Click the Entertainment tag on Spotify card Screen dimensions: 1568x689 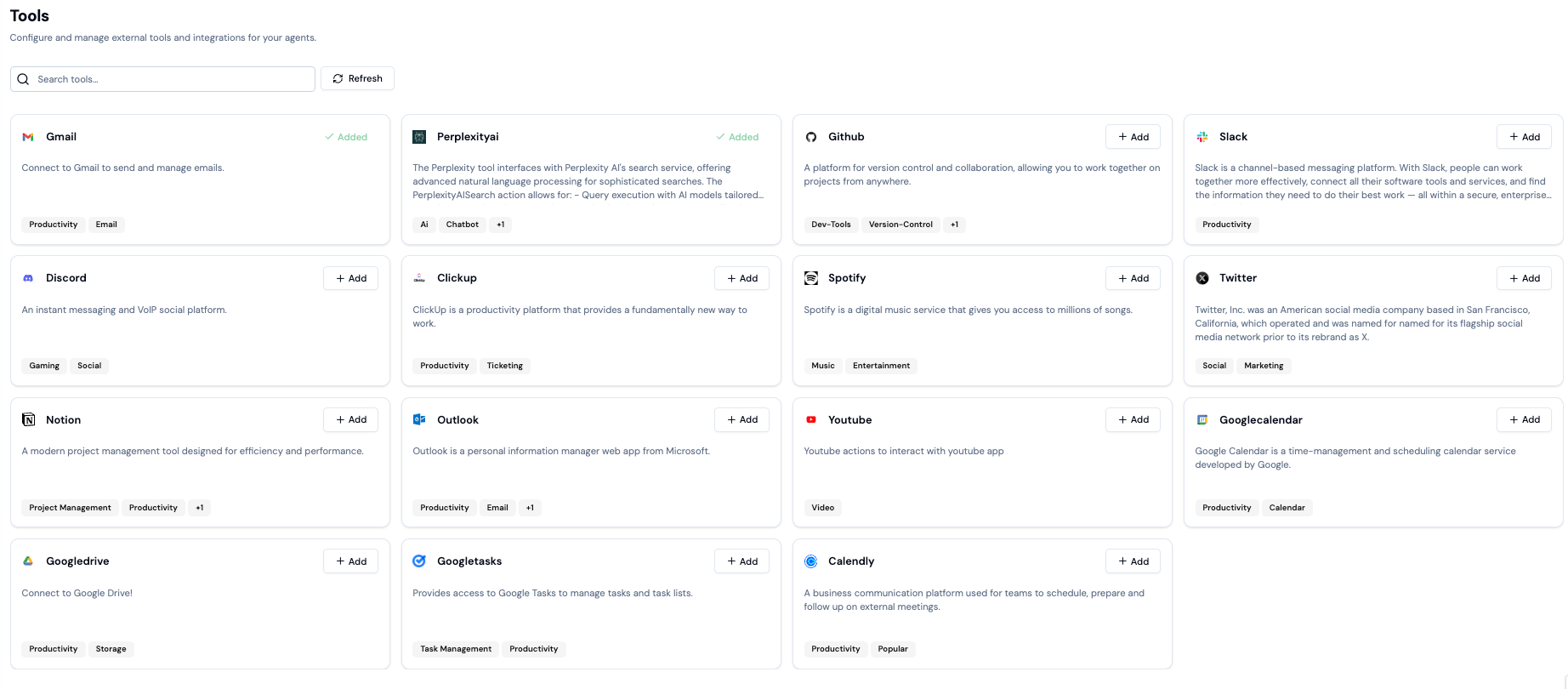881,366
